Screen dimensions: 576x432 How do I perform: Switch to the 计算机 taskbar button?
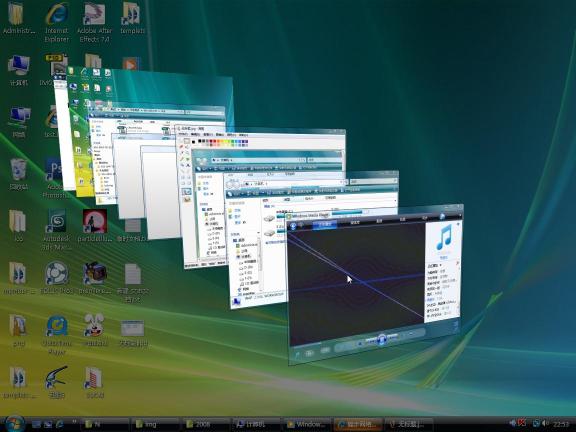click(x=256, y=424)
